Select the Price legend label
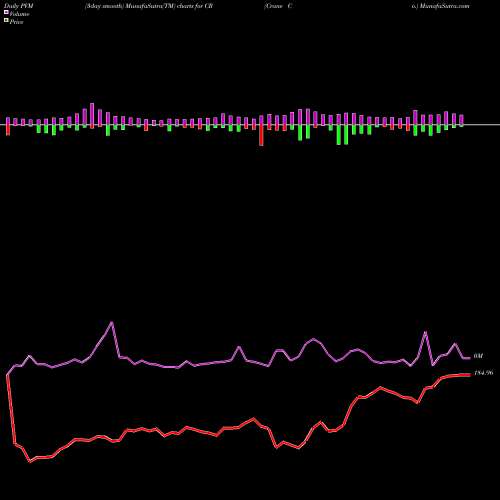 coord(17,22)
